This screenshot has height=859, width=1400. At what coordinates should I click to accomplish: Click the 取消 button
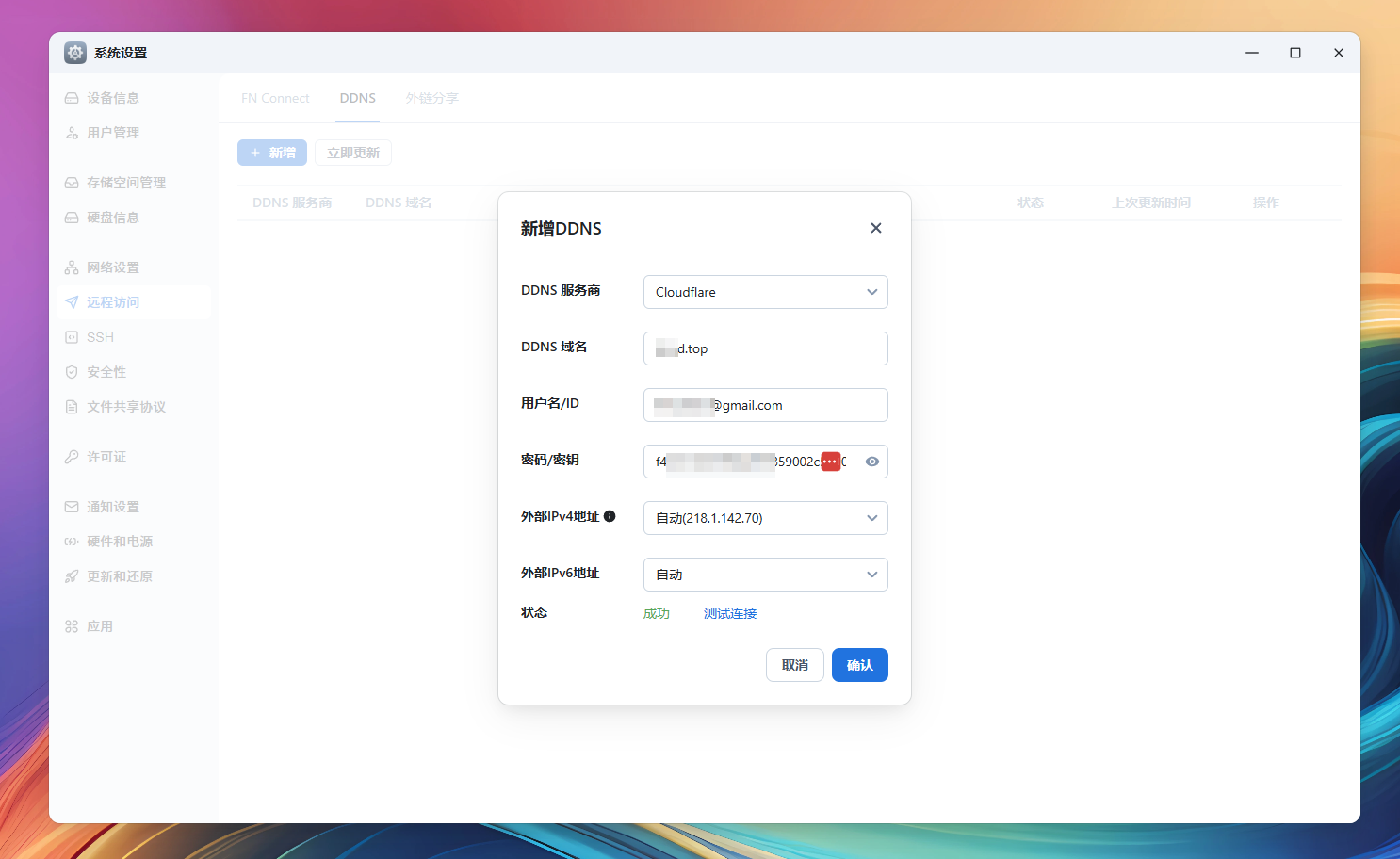[794, 665]
